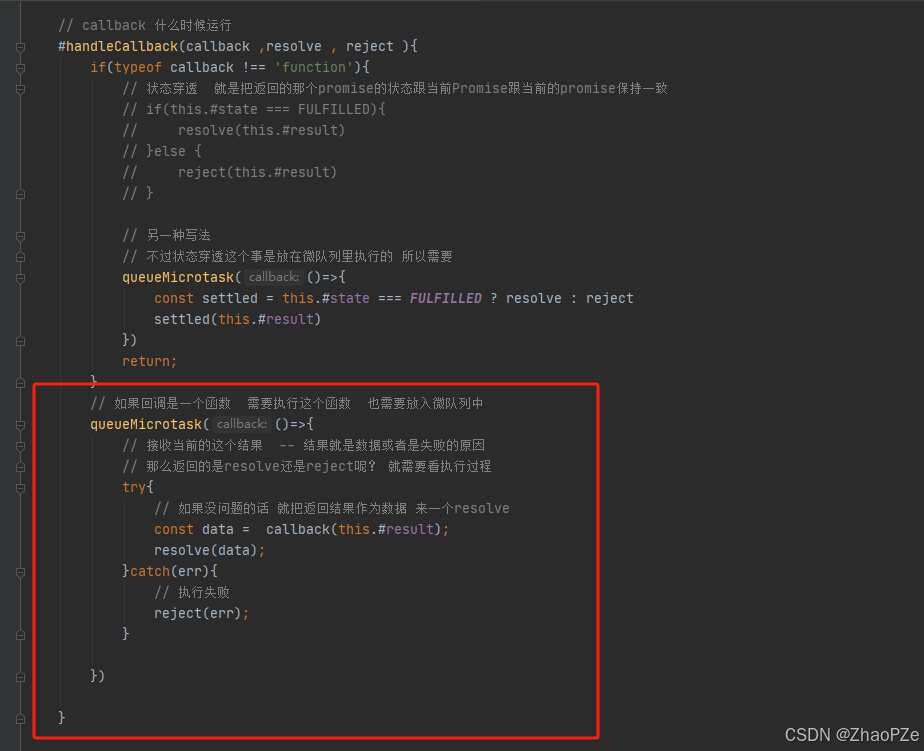The height and width of the screenshot is (751, 924).
Task: Collapse the if(typeof callback) block fold marker
Action: 20,68
